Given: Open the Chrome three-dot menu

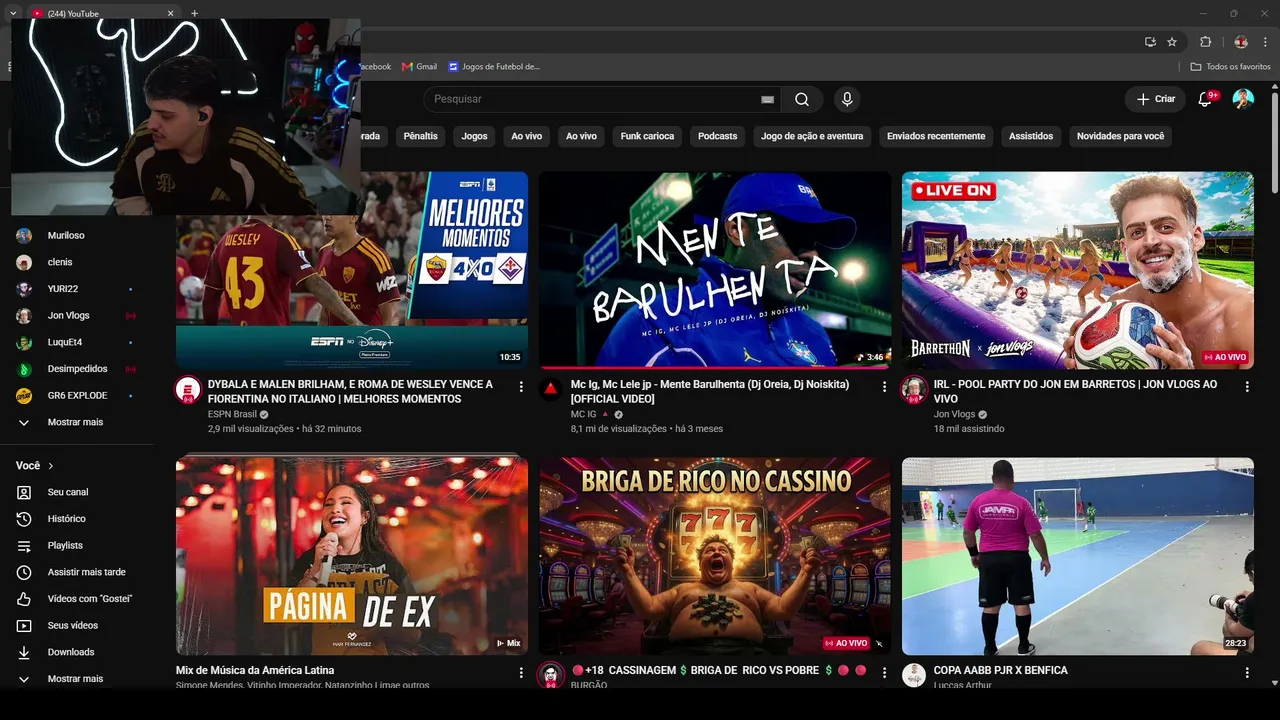Looking at the screenshot, I should pyautogui.click(x=1265, y=42).
